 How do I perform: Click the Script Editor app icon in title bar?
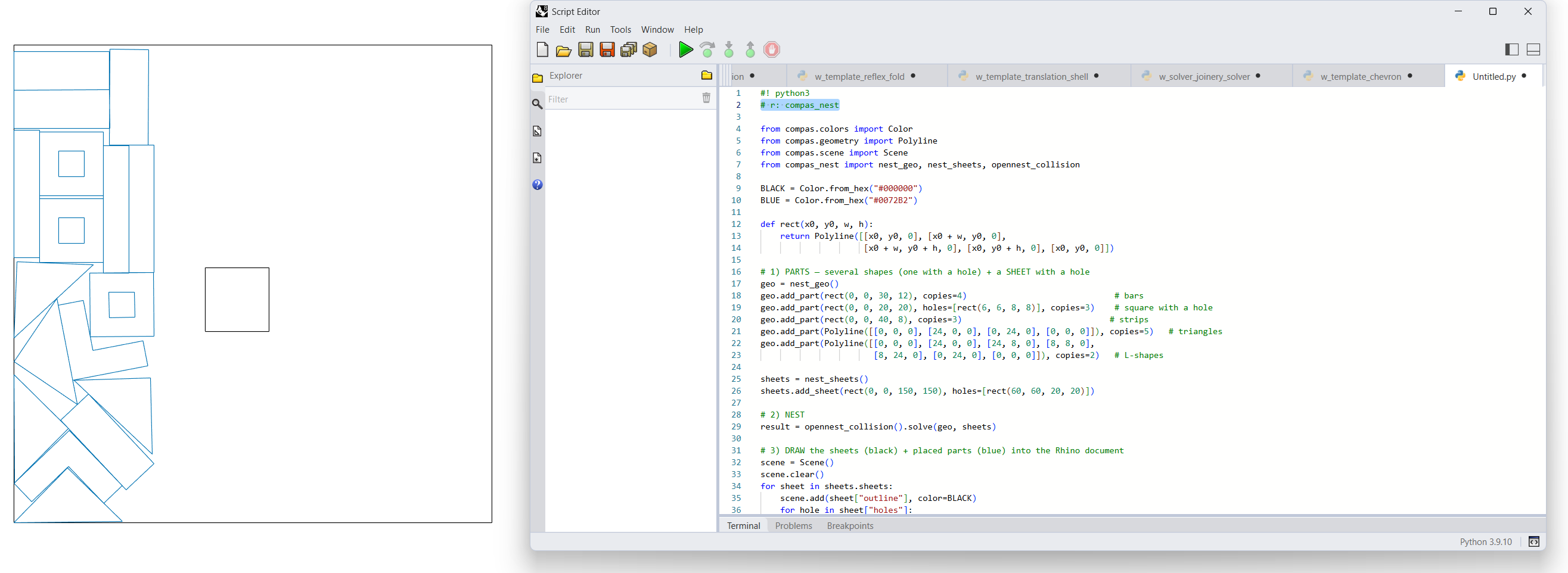tap(541, 11)
